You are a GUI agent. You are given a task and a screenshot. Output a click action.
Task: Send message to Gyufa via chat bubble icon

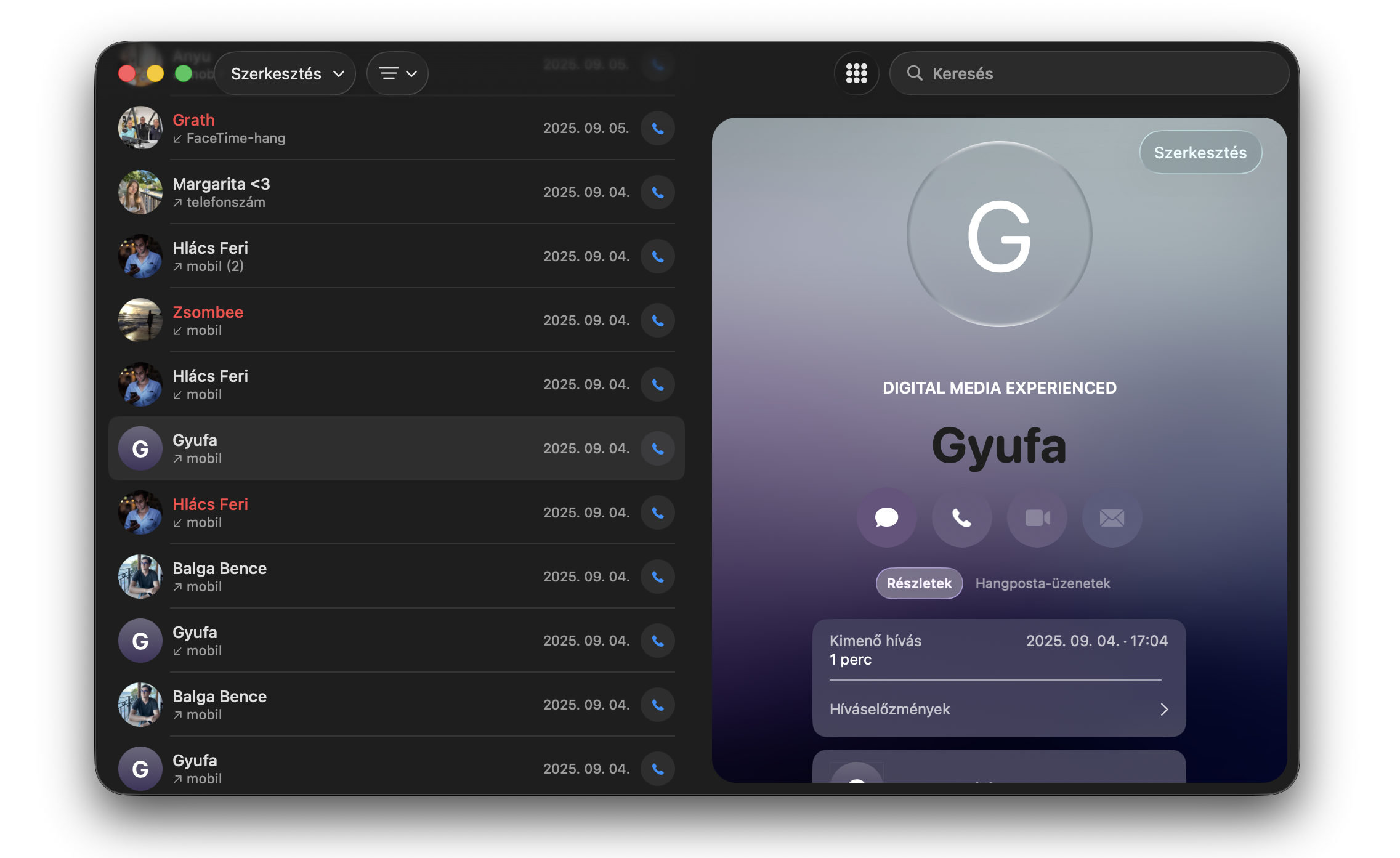tap(886, 517)
